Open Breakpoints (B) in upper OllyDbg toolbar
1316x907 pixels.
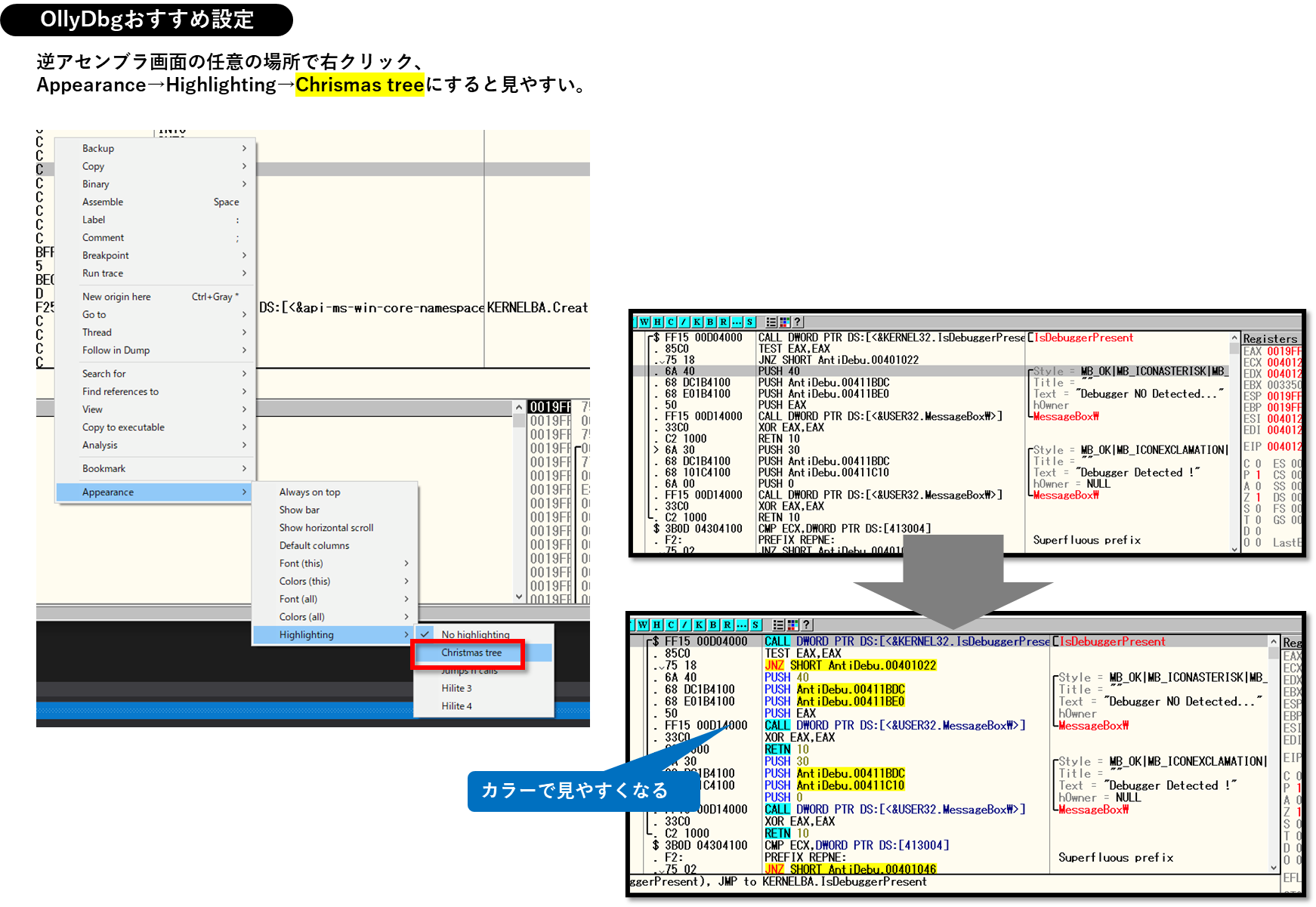tap(710, 322)
